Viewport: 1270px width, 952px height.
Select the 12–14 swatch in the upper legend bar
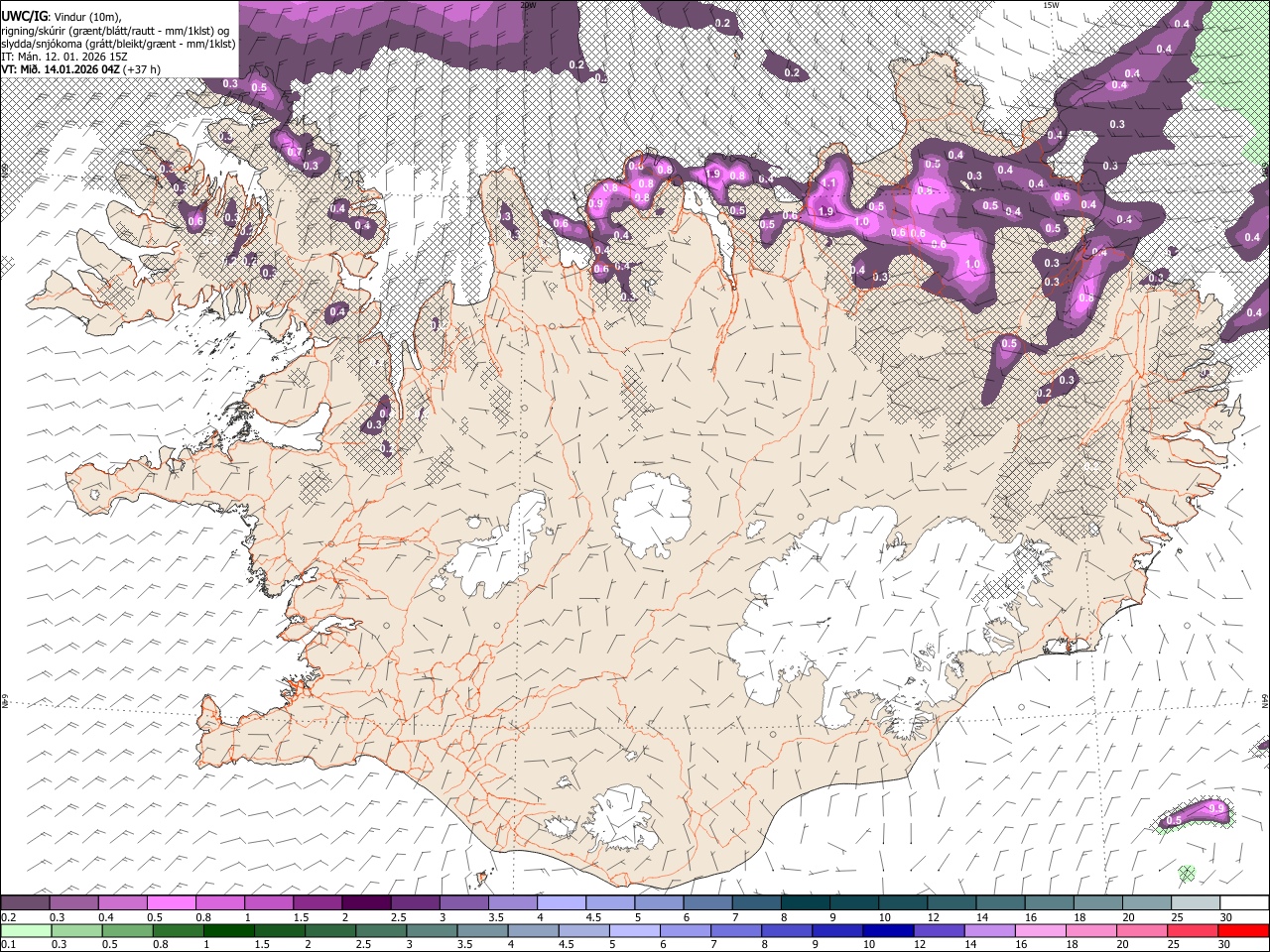pyautogui.click(x=952, y=903)
